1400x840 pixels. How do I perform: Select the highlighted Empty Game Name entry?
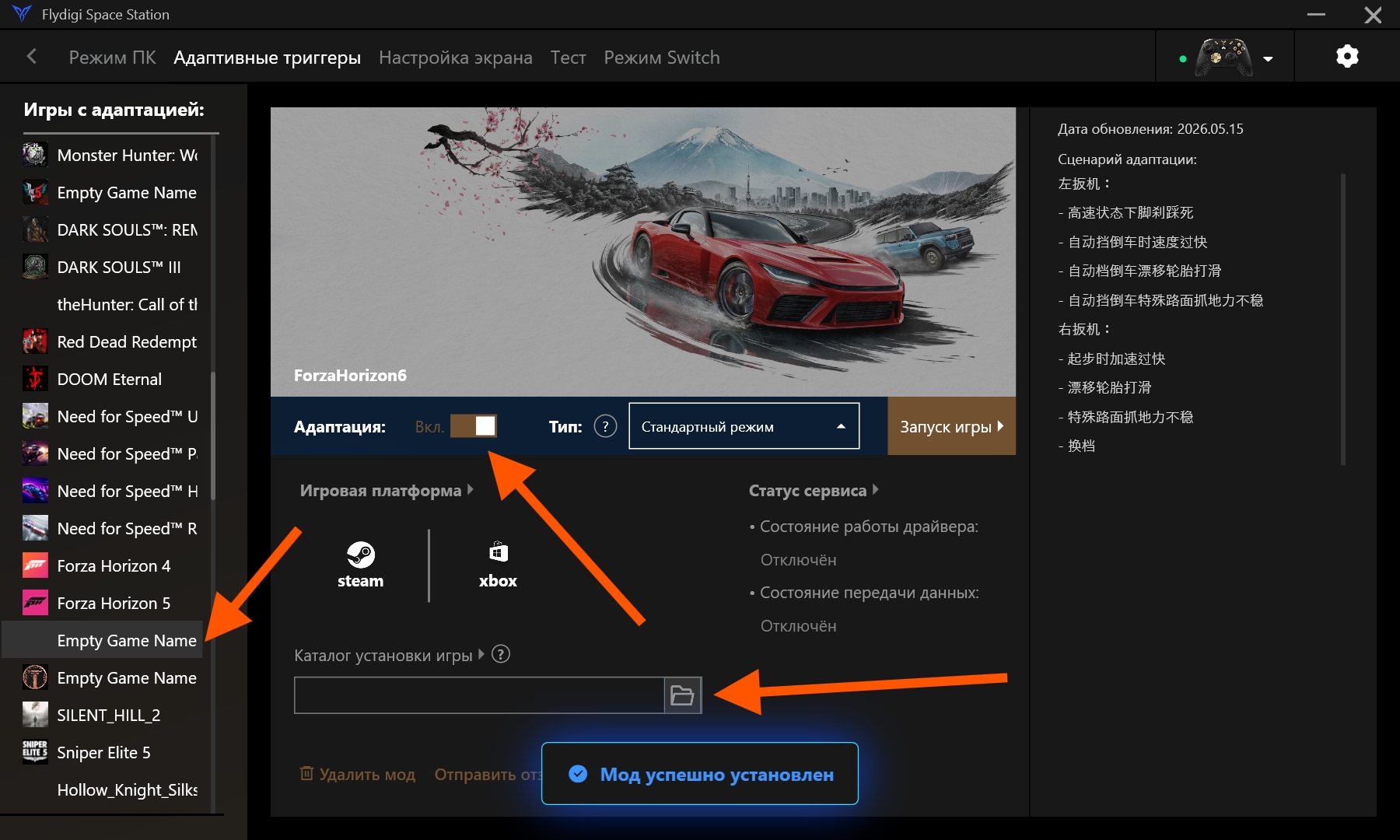click(x=103, y=640)
